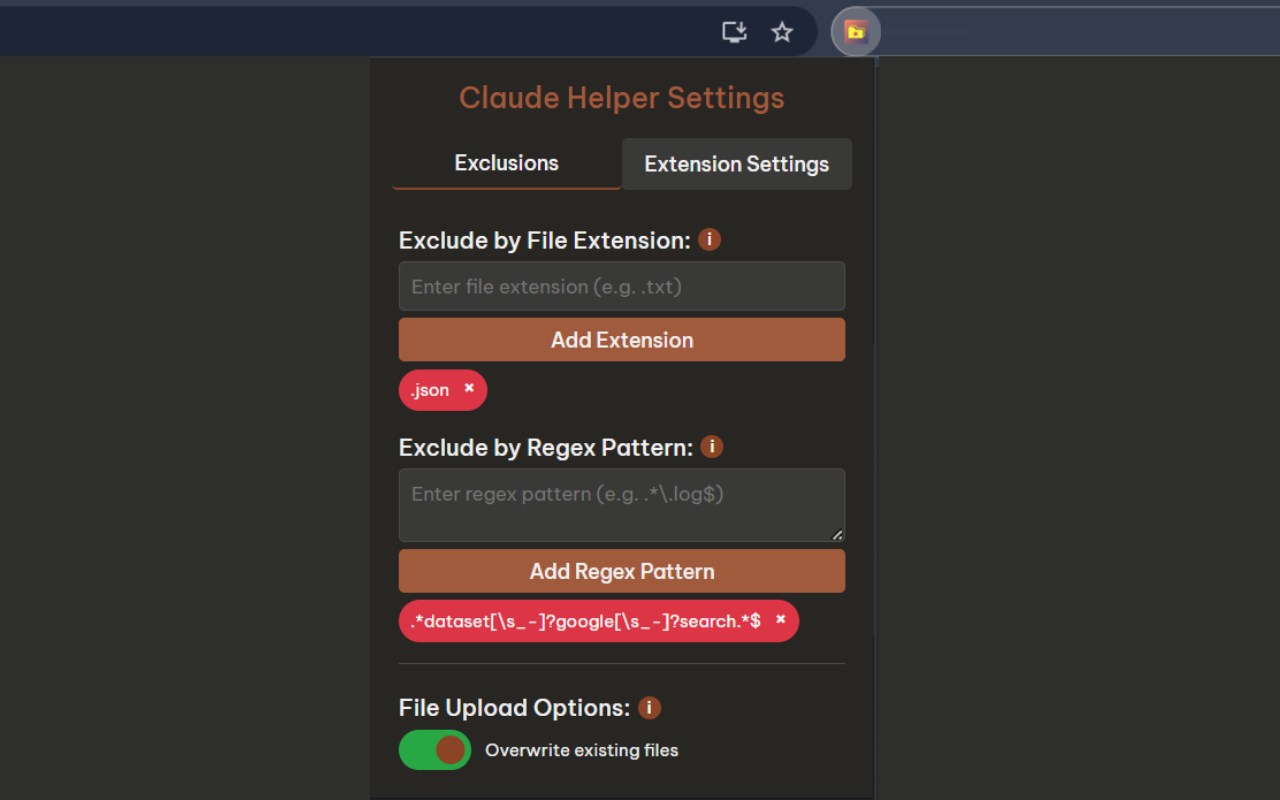Focus the regex pattern text area
Viewport: 1280px width, 800px height.
pyautogui.click(x=622, y=505)
